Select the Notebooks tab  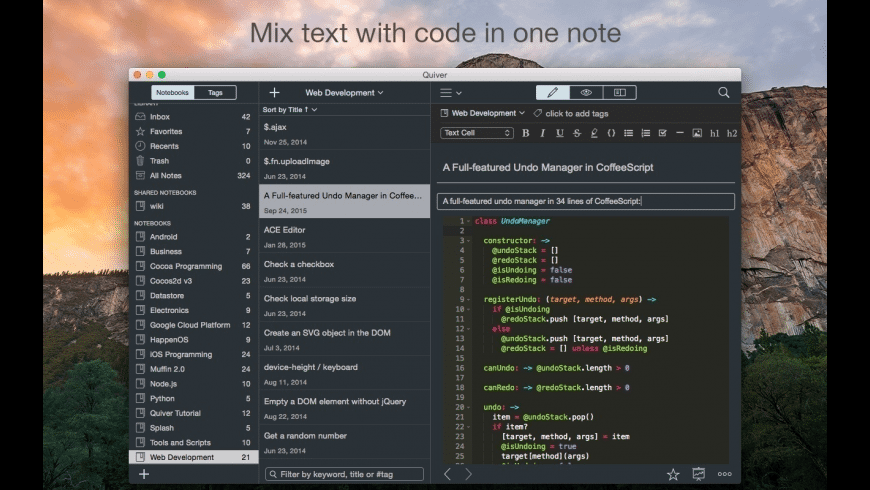coord(172,93)
